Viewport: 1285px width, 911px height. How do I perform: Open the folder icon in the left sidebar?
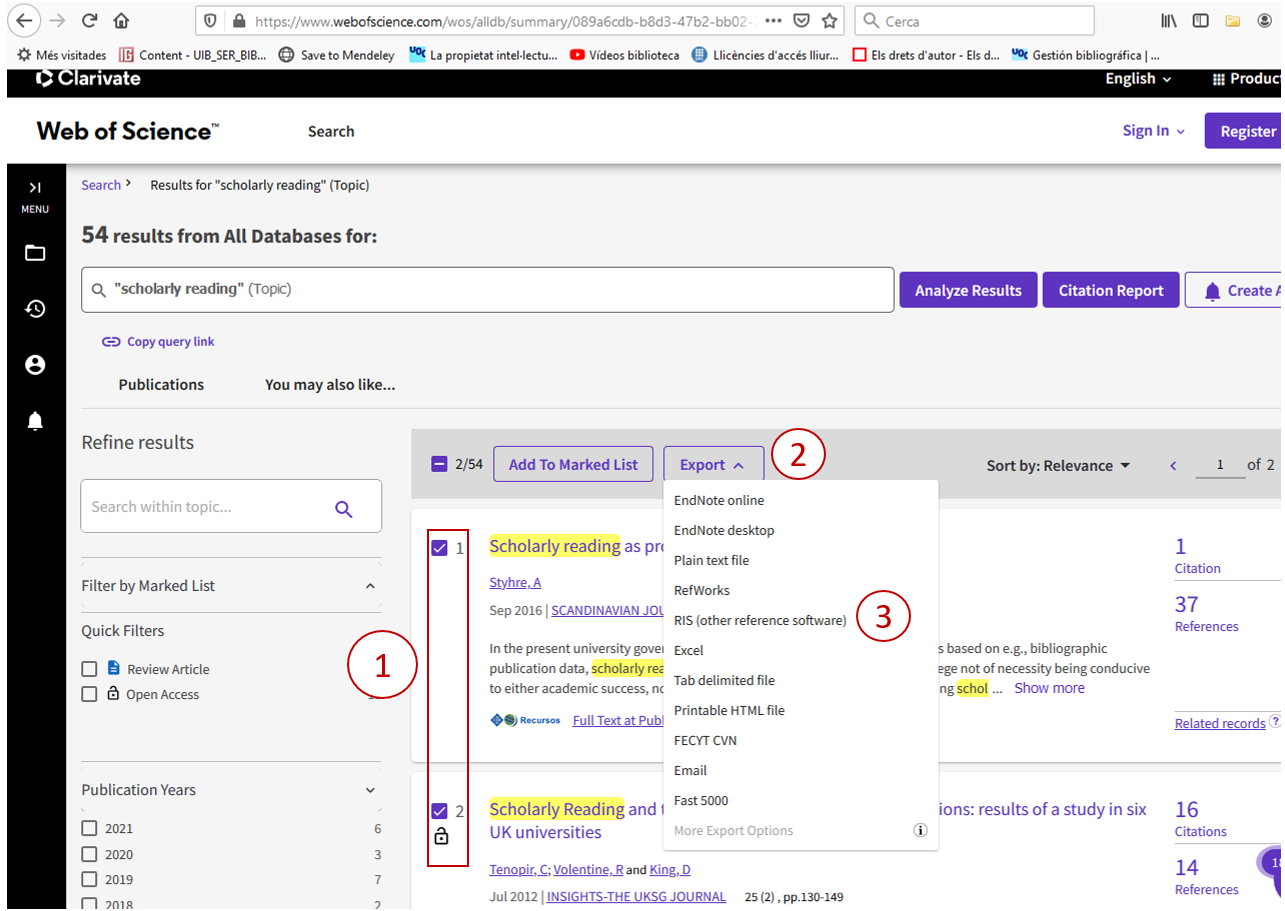[x=35, y=253]
